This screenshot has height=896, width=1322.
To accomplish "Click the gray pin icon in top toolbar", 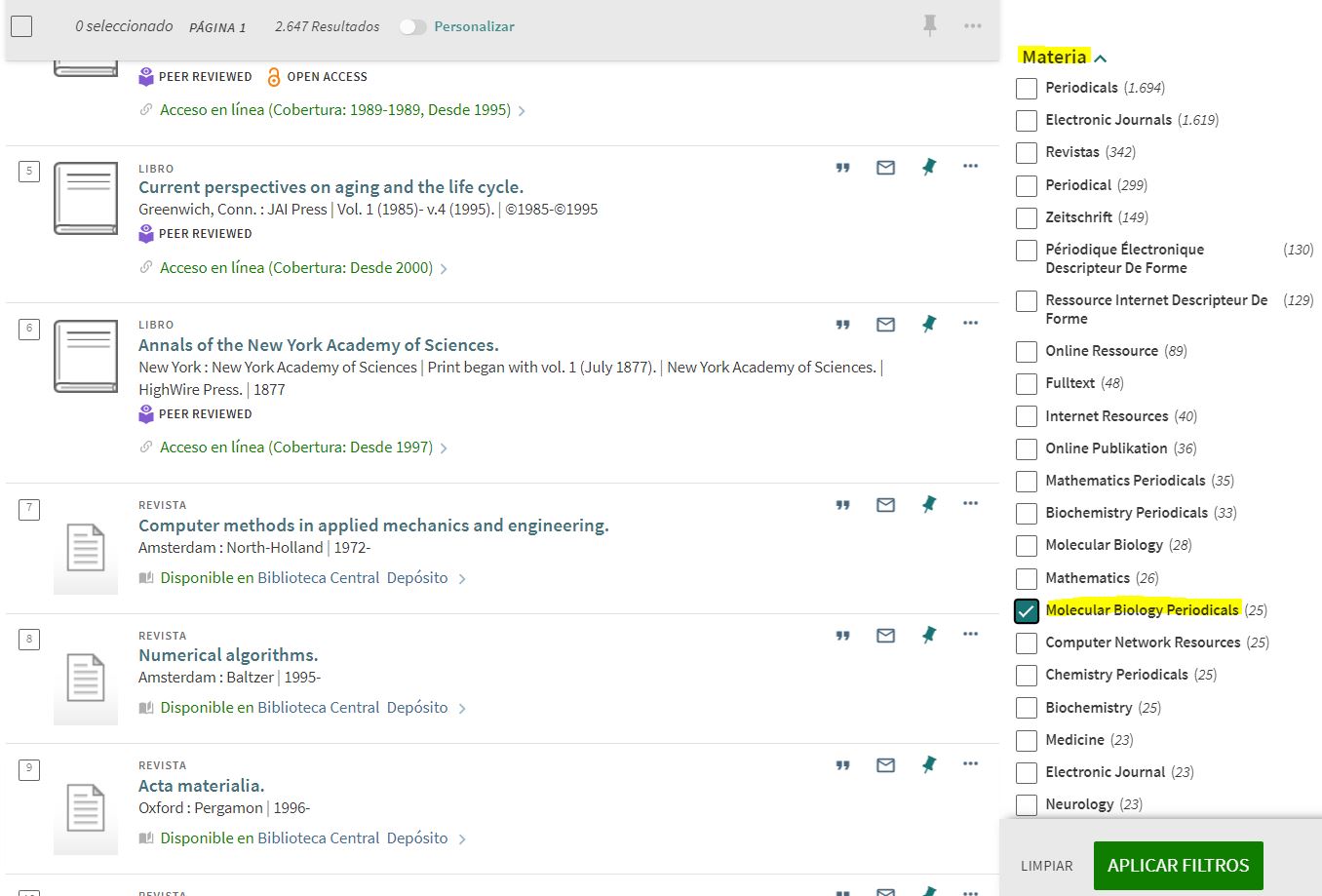I will click(930, 25).
